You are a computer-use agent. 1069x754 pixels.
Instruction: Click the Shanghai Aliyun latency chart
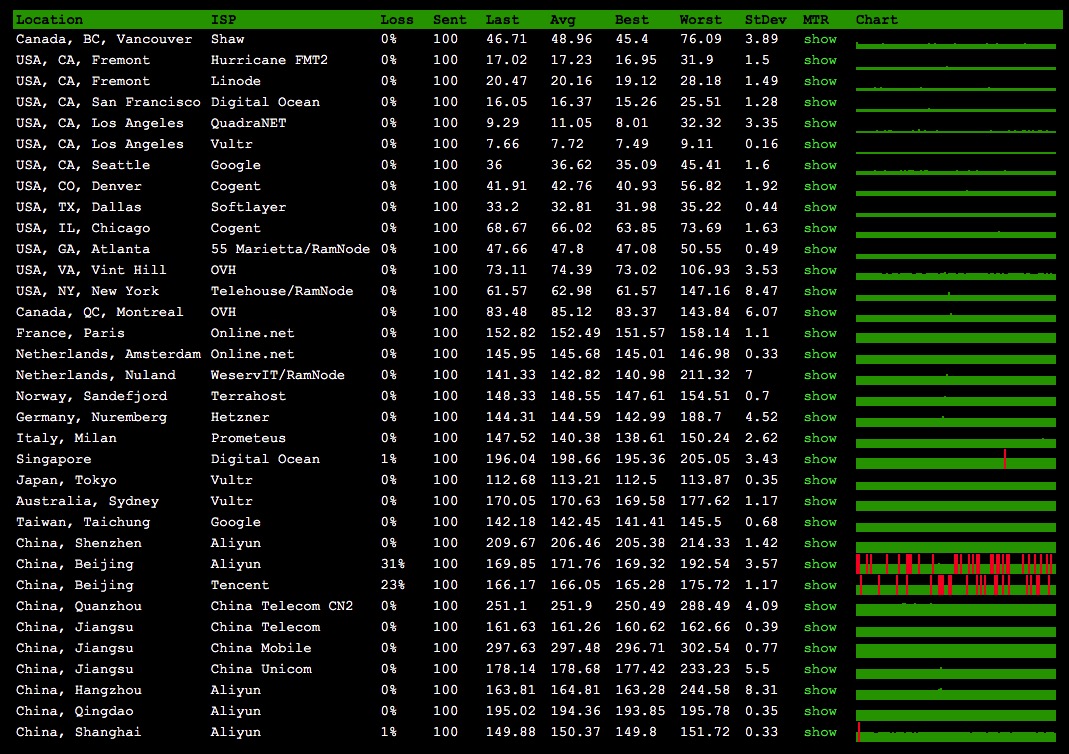click(x=956, y=732)
